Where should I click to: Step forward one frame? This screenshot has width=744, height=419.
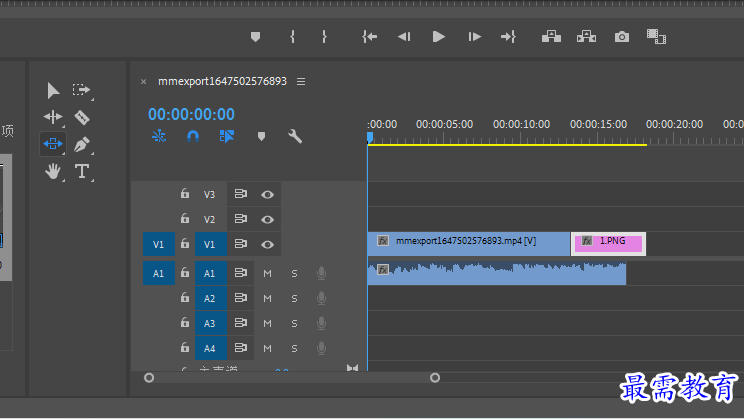tap(474, 37)
